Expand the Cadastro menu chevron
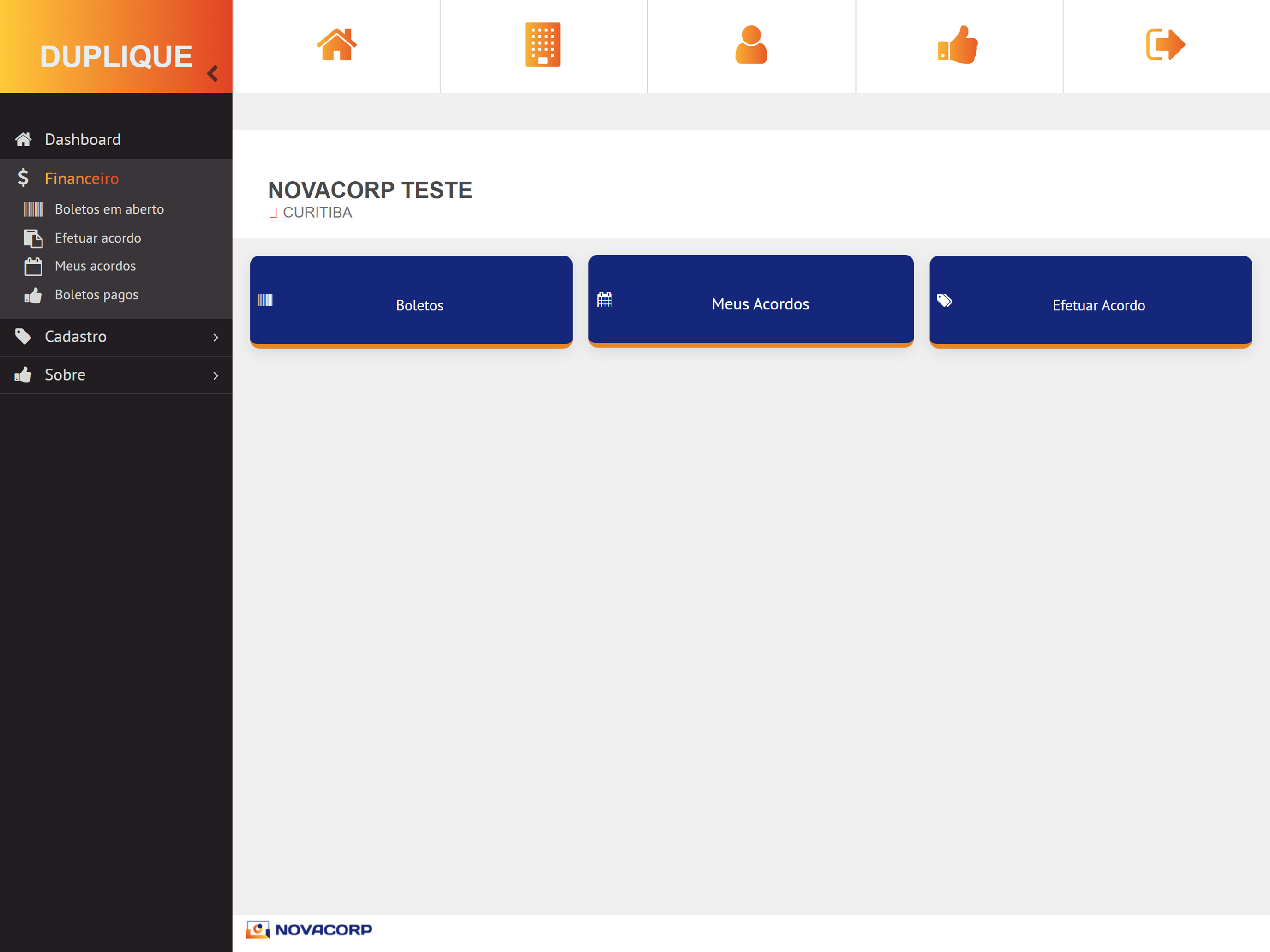The height and width of the screenshot is (952, 1270). [216, 338]
